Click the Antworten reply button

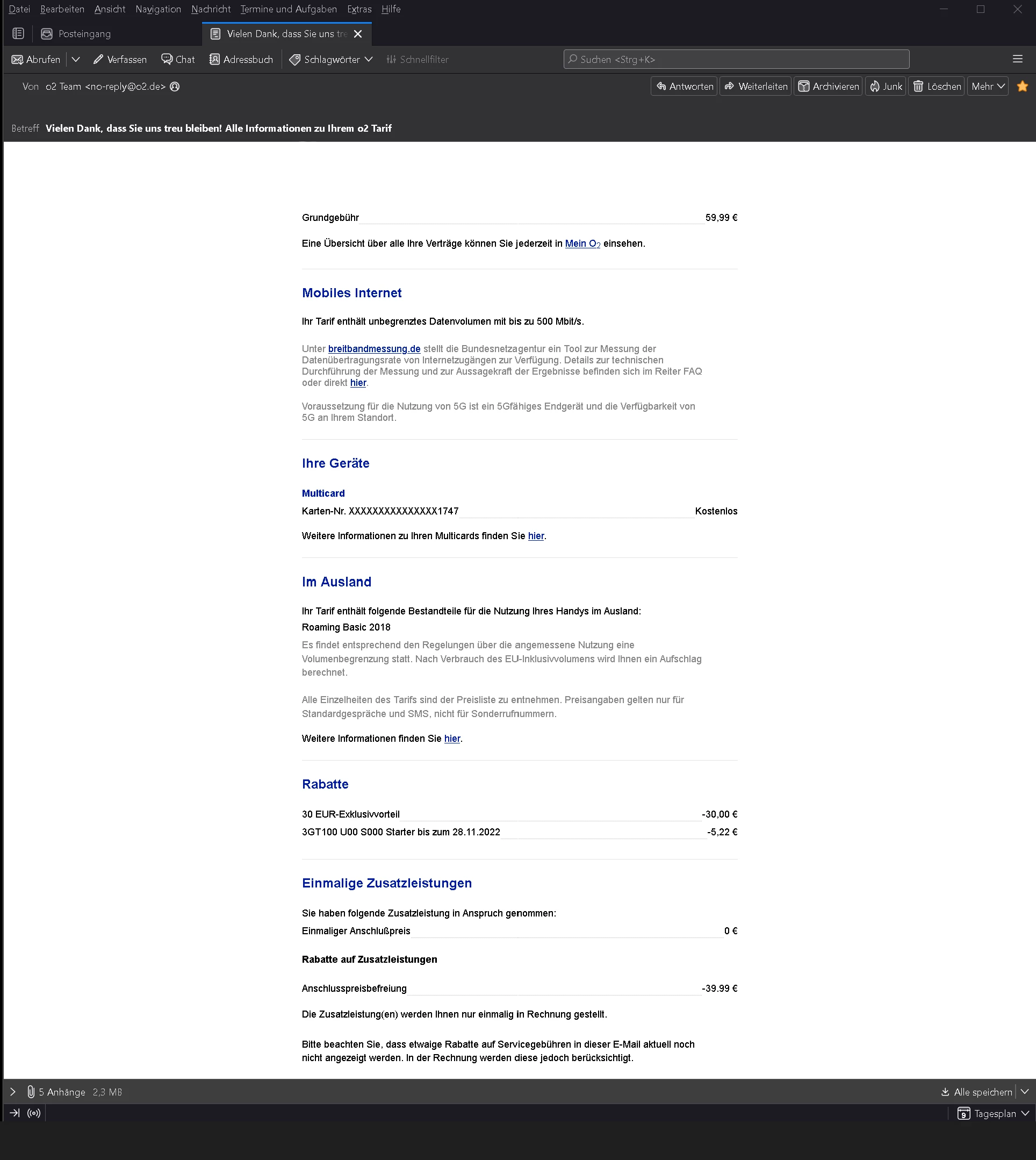[x=684, y=87]
